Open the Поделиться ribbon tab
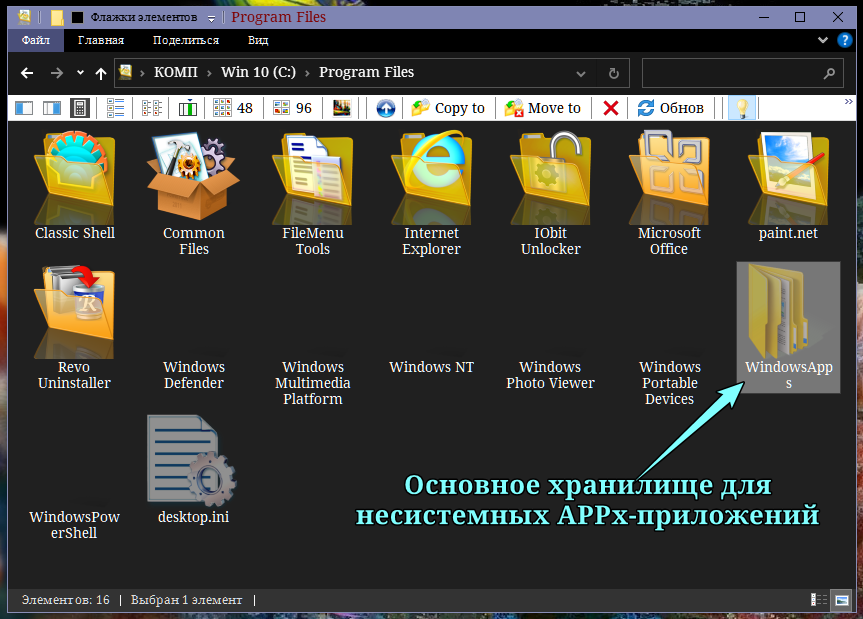The image size is (863, 619). pos(186,40)
